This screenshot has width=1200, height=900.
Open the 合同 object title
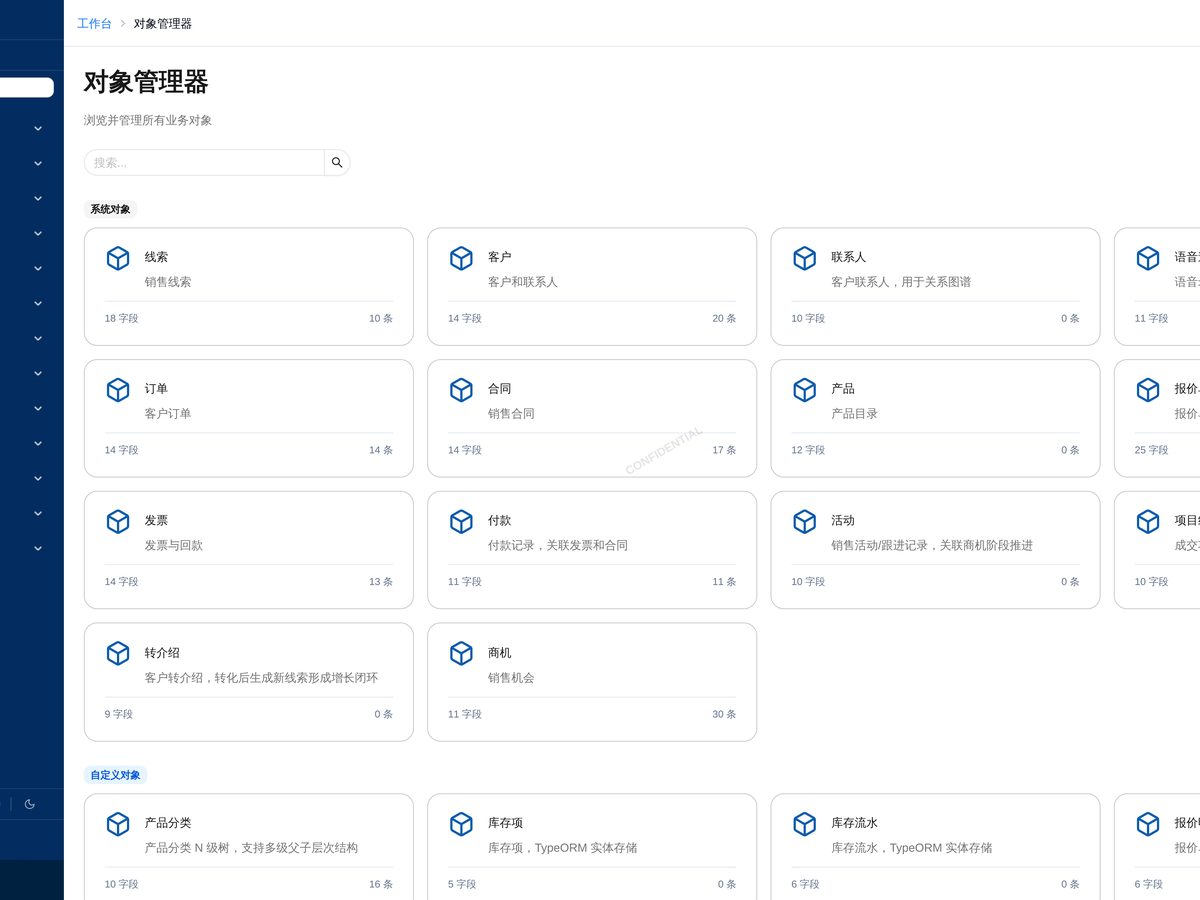499,389
